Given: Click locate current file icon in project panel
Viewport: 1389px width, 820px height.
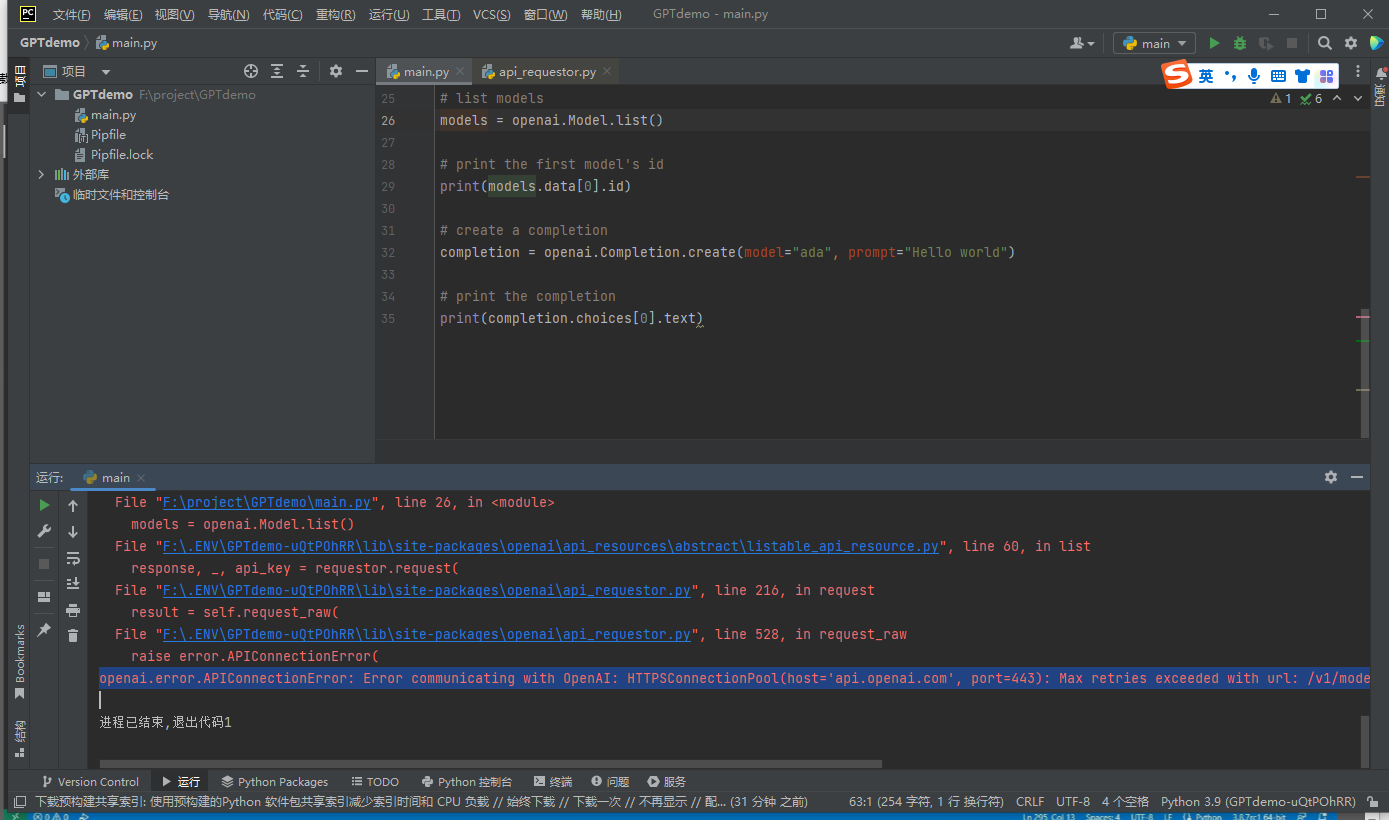Looking at the screenshot, I should (x=251, y=71).
